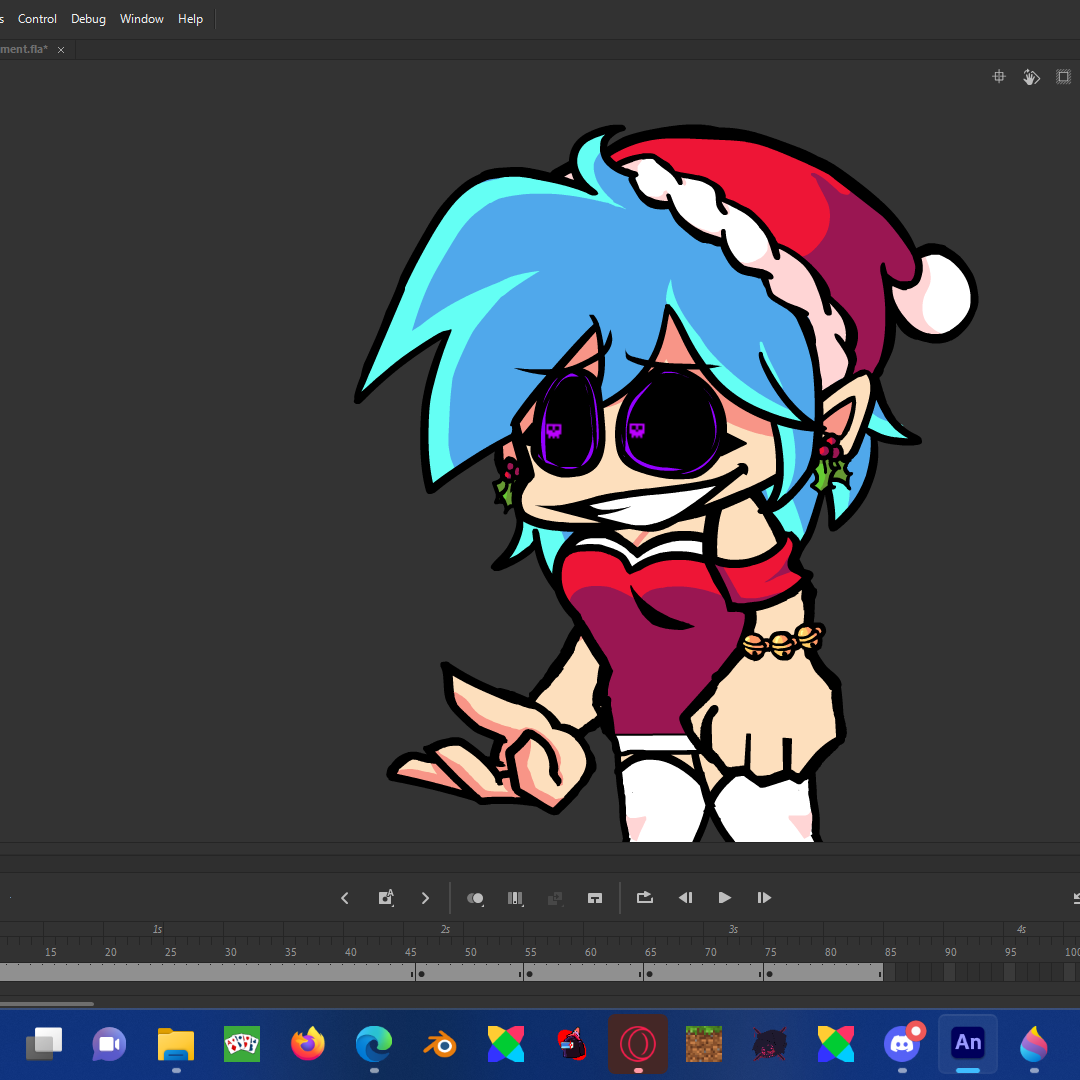Open the colorful droplet app on taskbar
Screen dimensions: 1080x1080
[1034, 1044]
